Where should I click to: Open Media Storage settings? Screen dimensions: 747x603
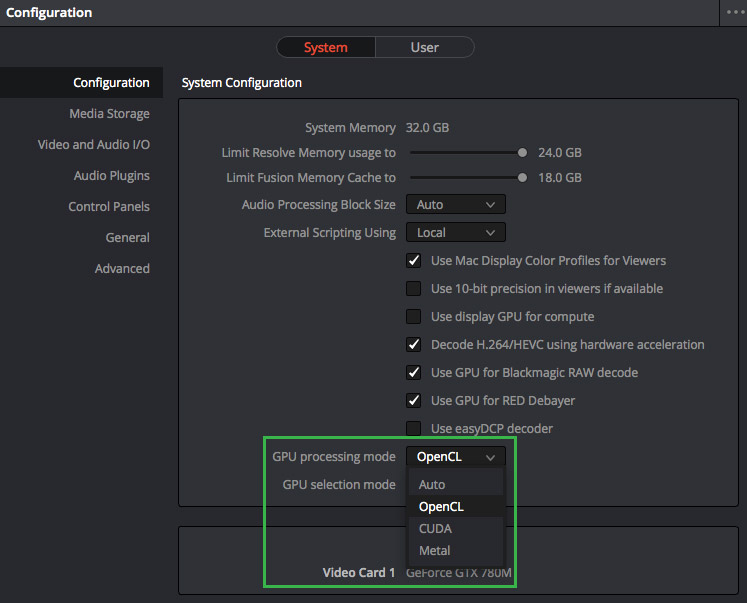(x=109, y=114)
